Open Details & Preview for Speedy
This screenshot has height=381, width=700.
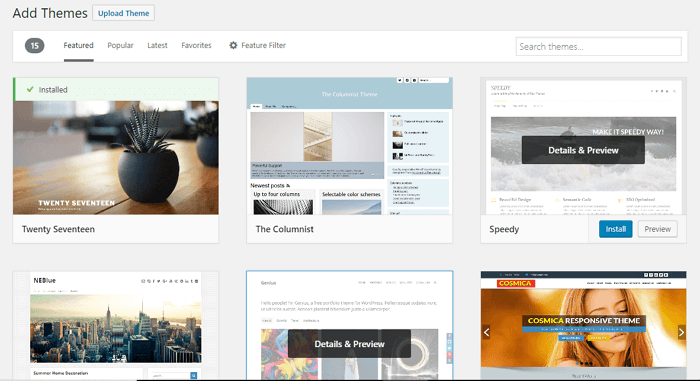[x=583, y=150]
